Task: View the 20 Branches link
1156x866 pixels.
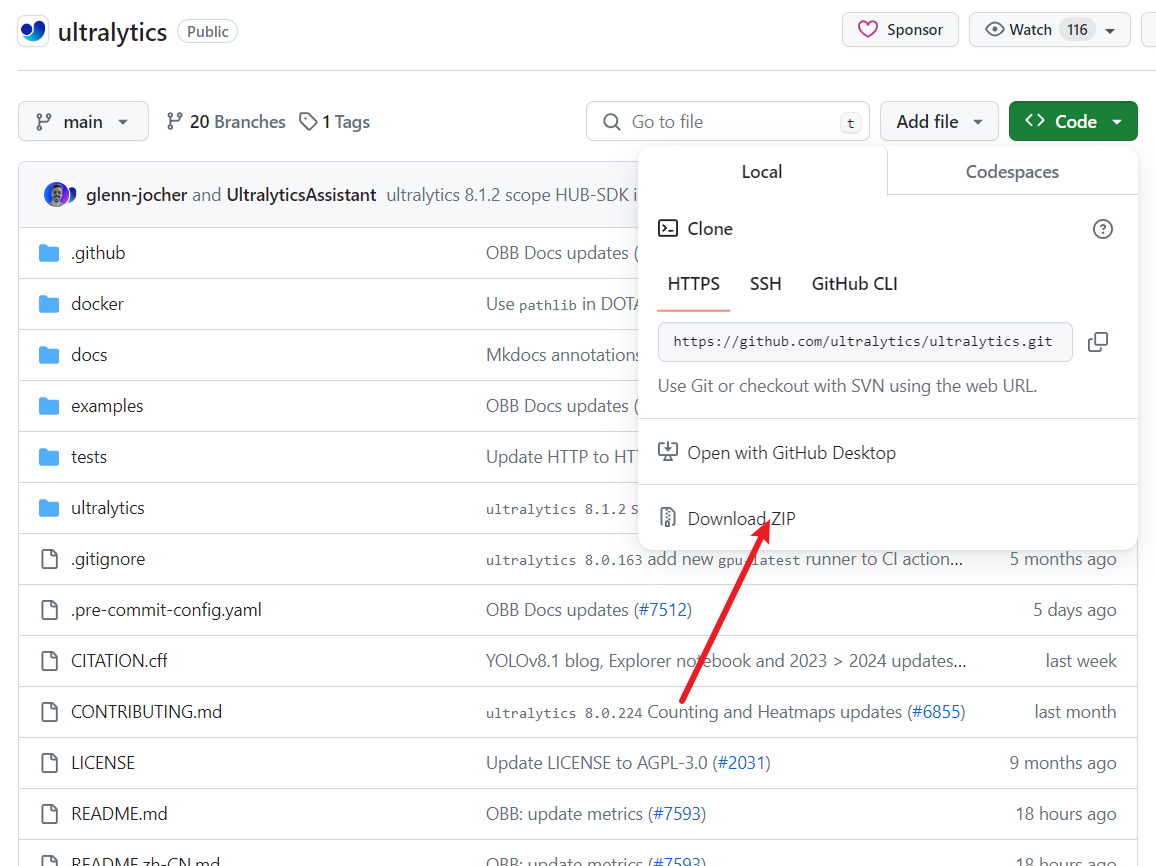Action: (x=226, y=122)
